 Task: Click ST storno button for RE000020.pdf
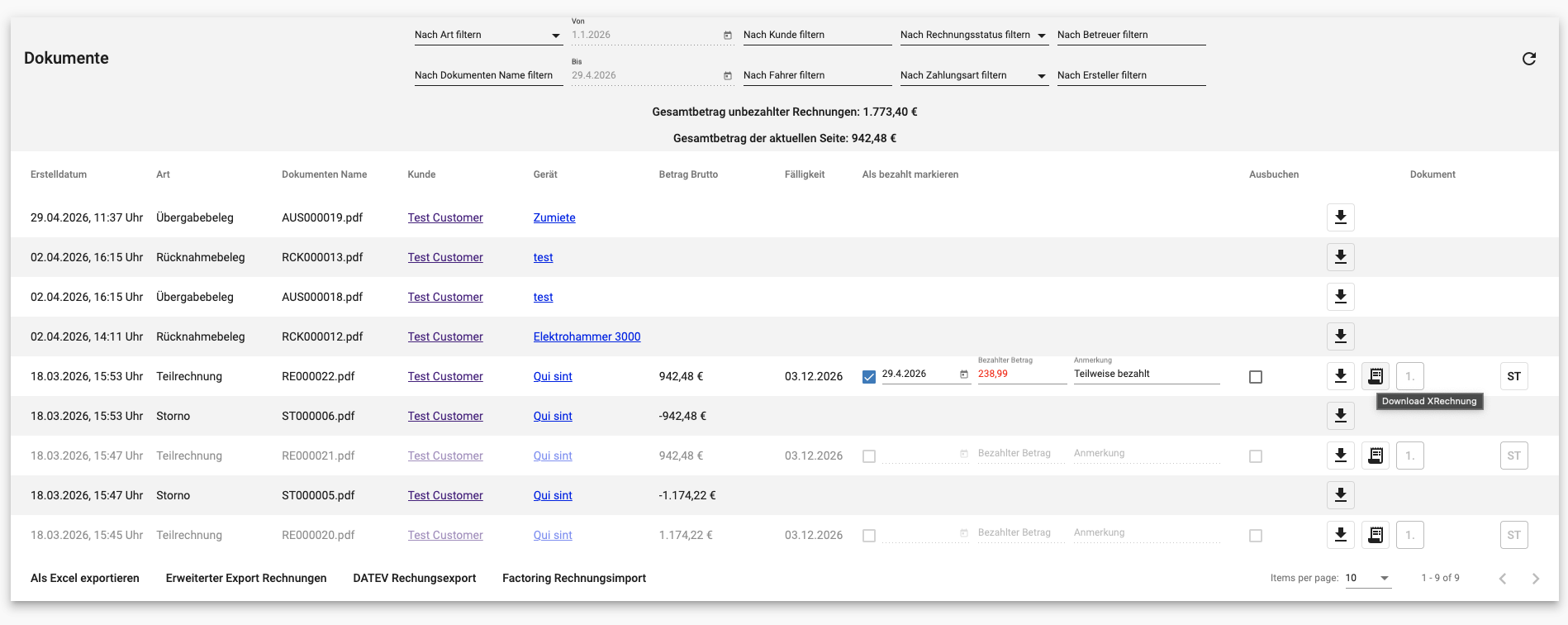click(1514, 535)
